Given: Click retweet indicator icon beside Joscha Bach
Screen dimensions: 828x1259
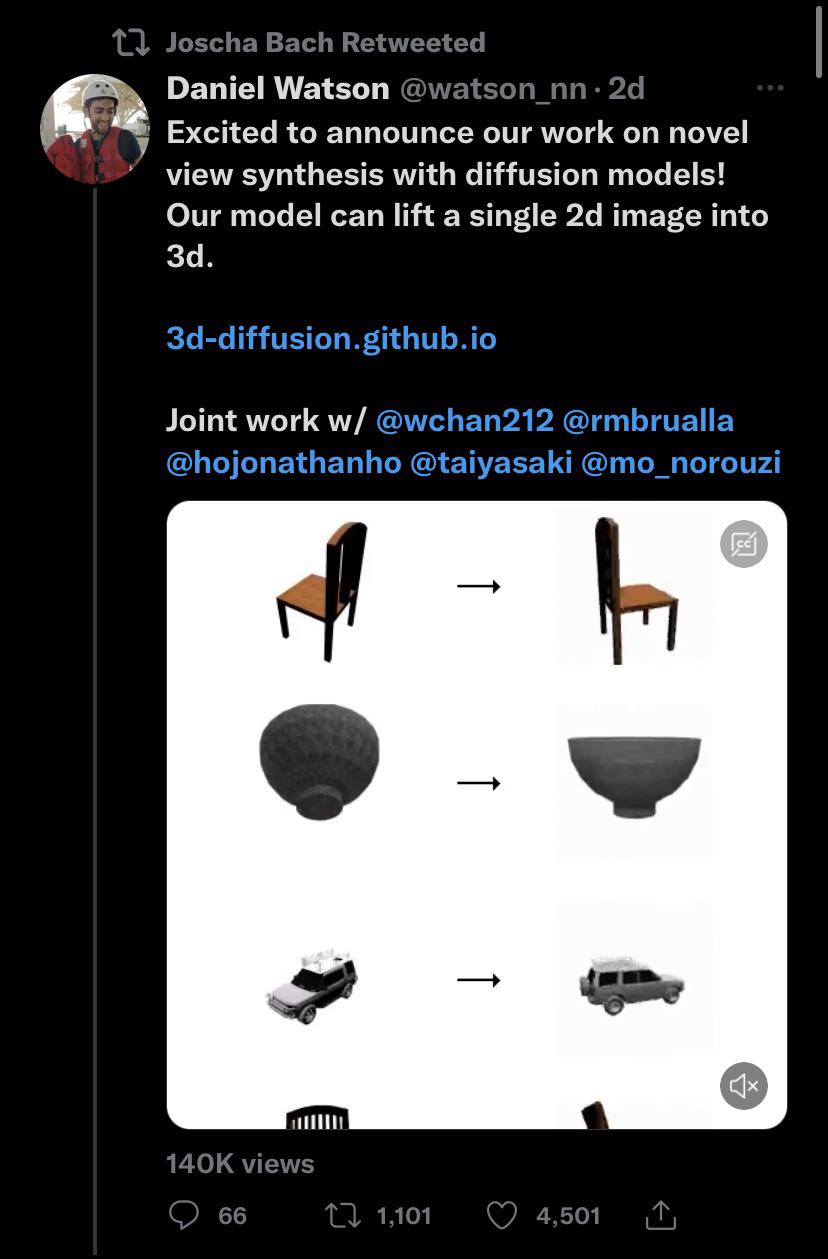Looking at the screenshot, I should [130, 42].
